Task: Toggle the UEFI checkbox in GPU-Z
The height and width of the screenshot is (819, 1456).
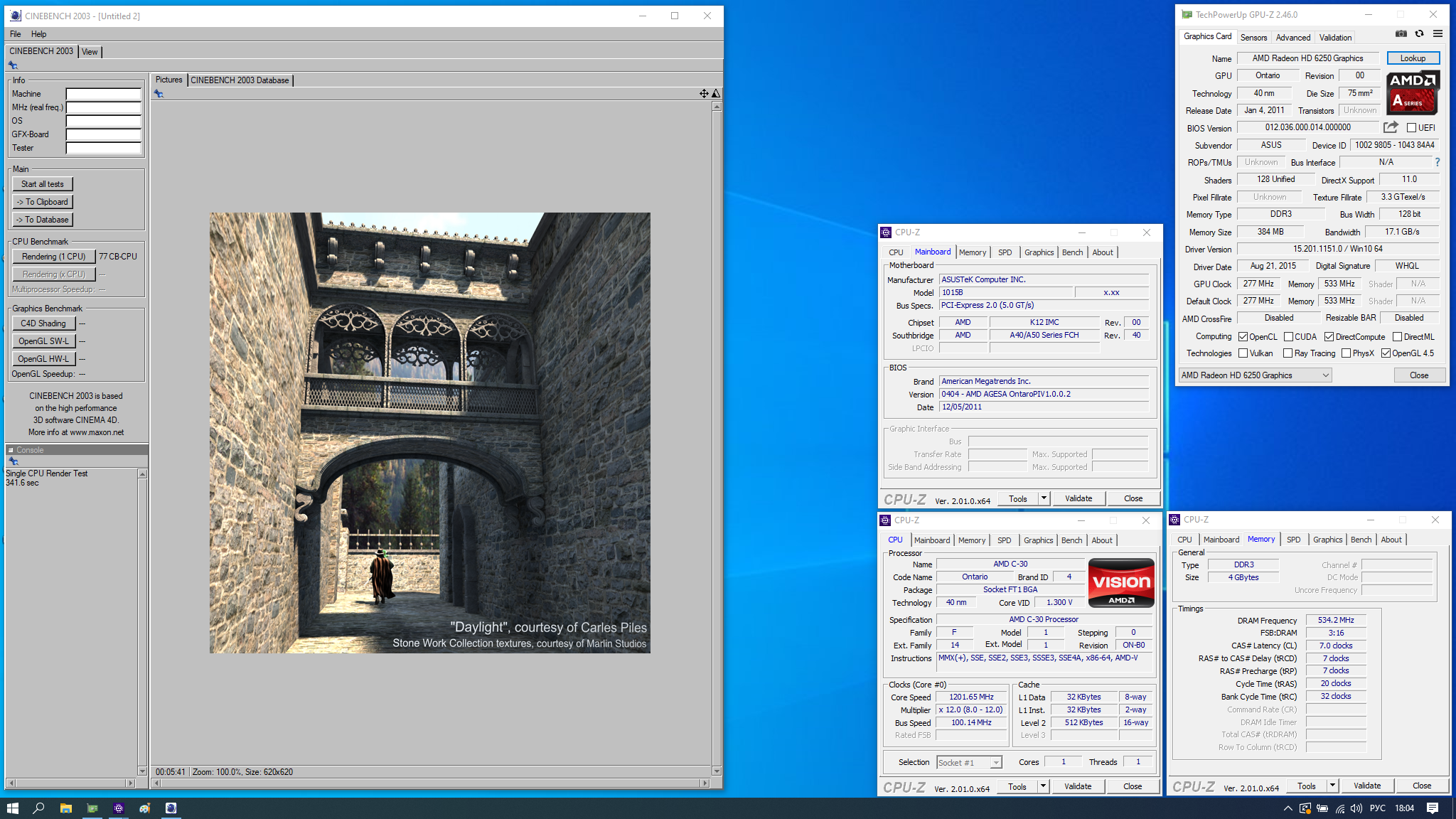Action: [x=1411, y=128]
